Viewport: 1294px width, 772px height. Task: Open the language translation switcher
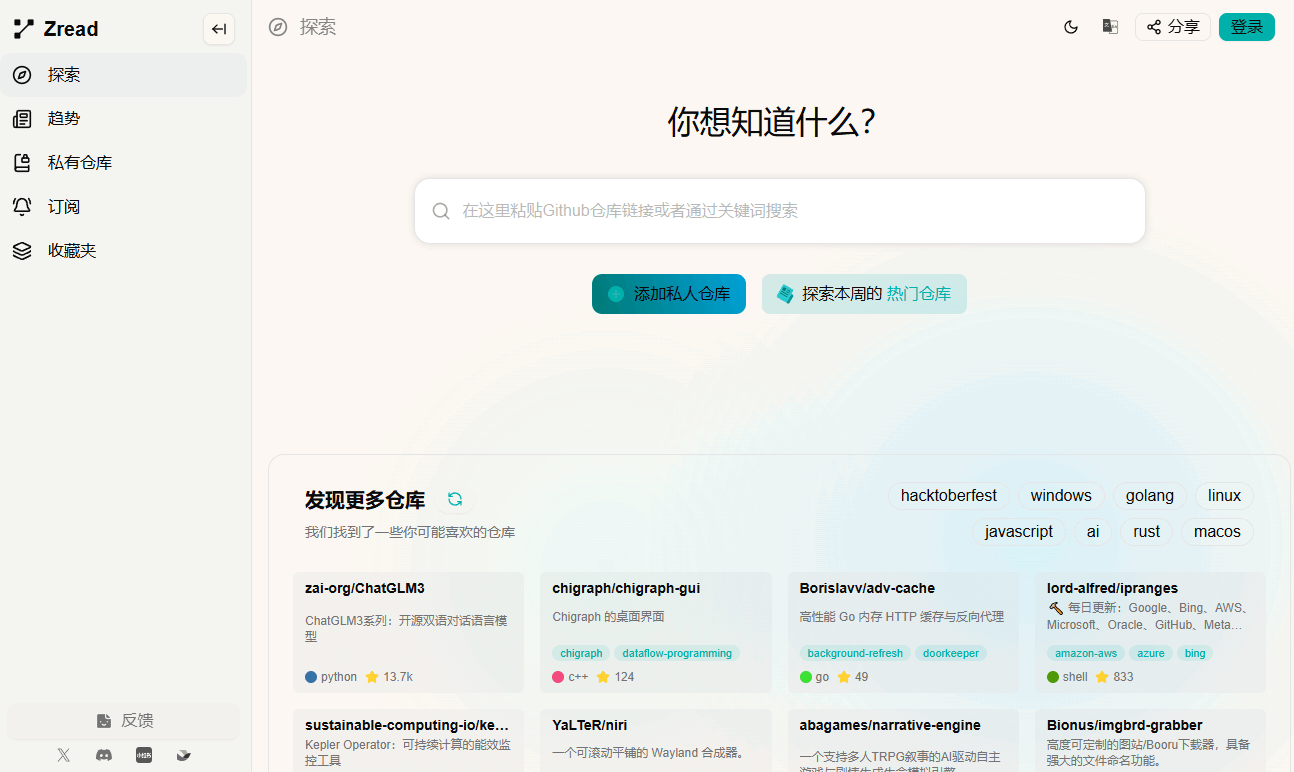click(1110, 27)
